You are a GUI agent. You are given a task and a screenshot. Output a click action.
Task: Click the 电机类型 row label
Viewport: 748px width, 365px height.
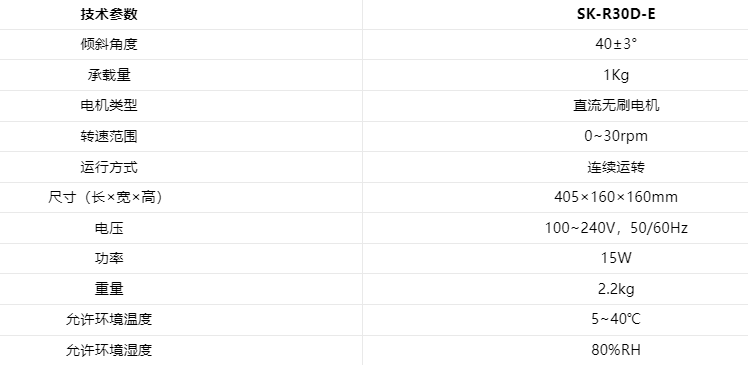[x=109, y=105]
